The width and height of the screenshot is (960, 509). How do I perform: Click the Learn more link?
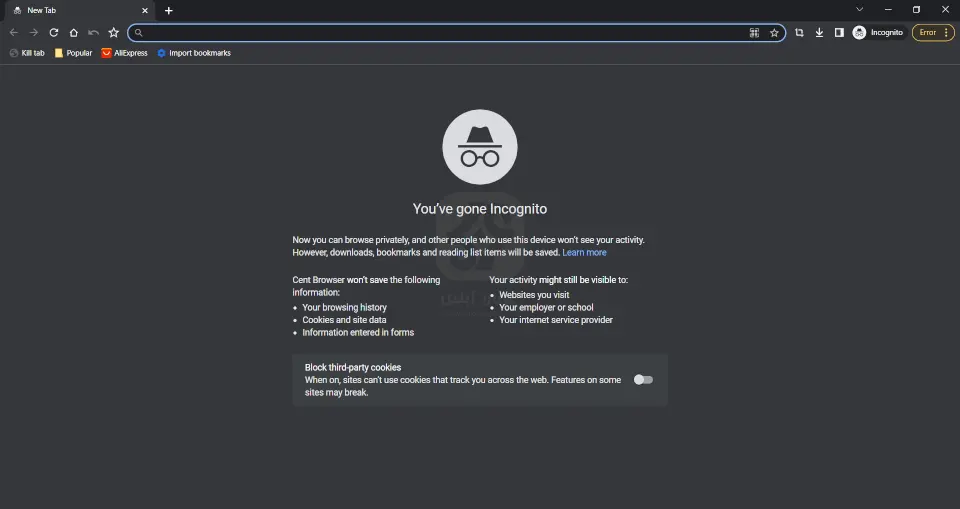[x=584, y=253]
